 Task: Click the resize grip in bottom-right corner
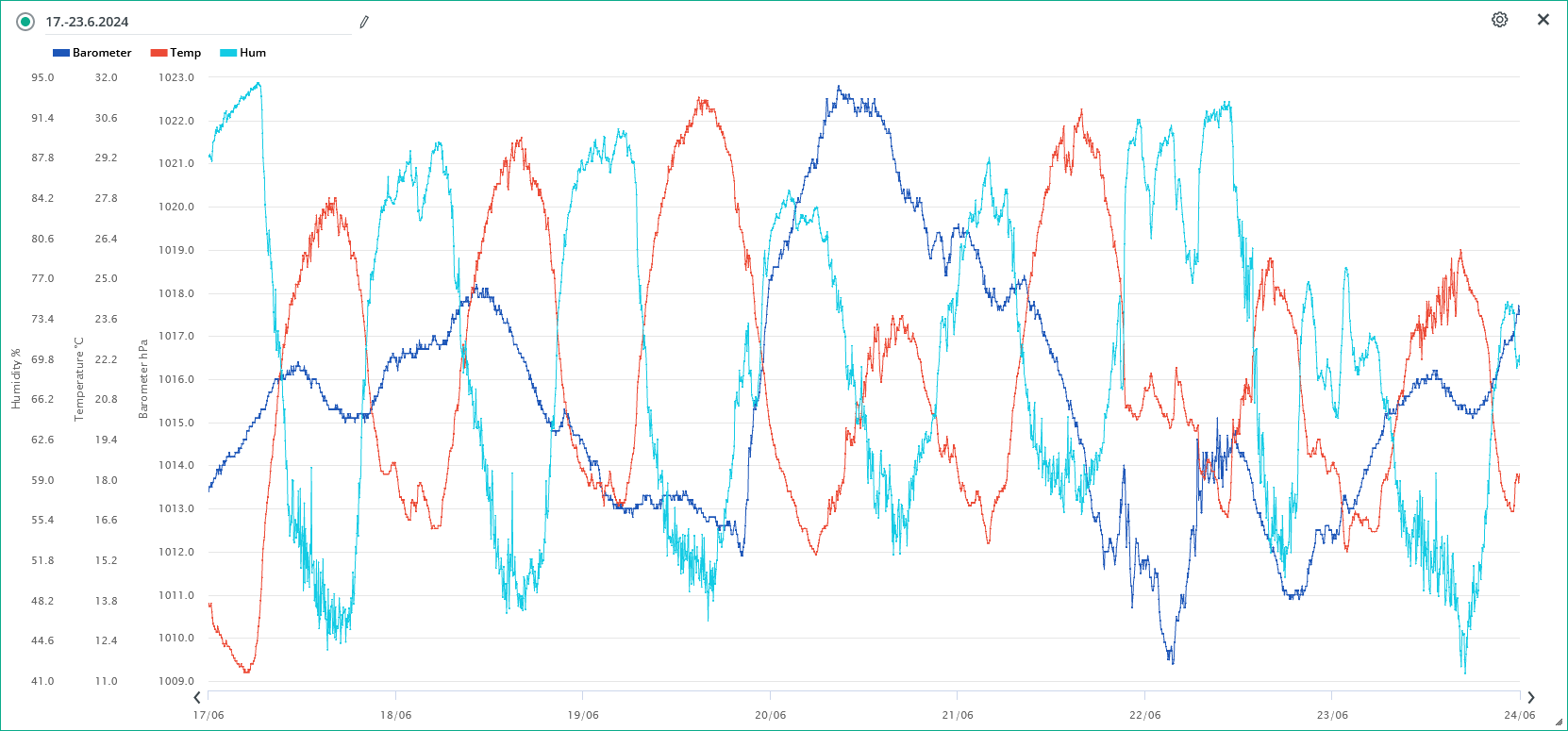tap(1559, 723)
